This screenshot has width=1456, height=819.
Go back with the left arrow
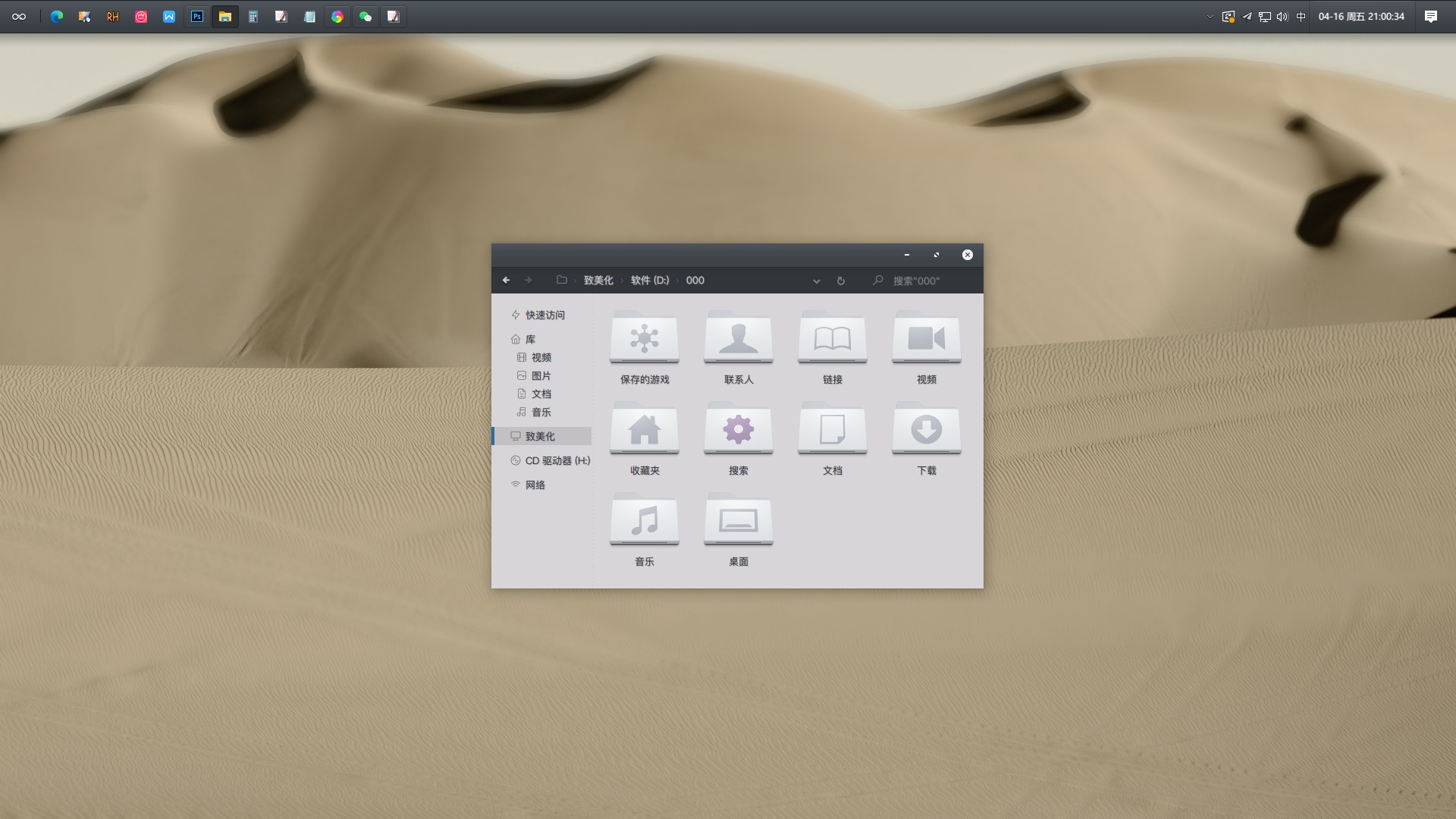point(506,281)
